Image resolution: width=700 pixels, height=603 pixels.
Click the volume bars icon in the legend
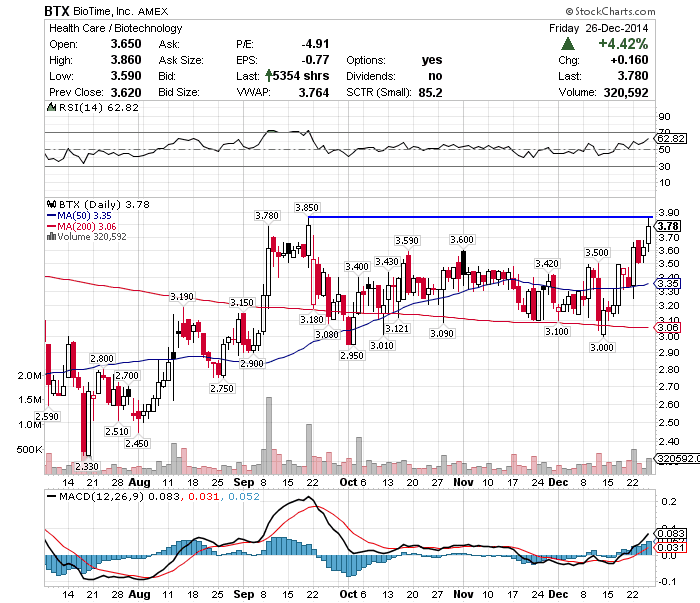pyautogui.click(x=51, y=236)
